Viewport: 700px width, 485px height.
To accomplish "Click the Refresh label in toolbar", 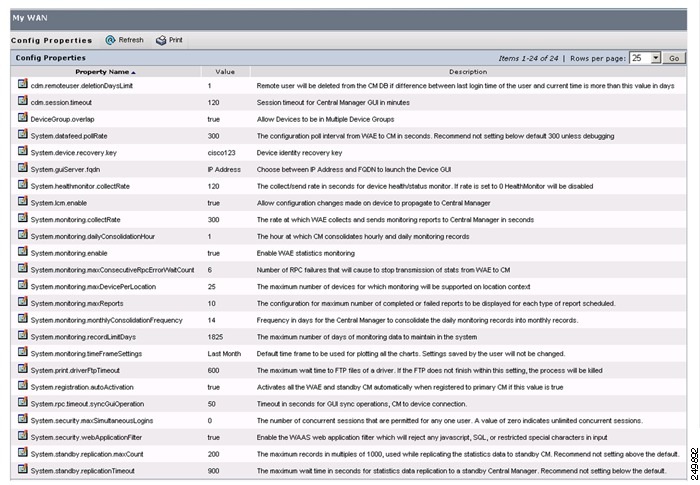I will pyautogui.click(x=131, y=40).
